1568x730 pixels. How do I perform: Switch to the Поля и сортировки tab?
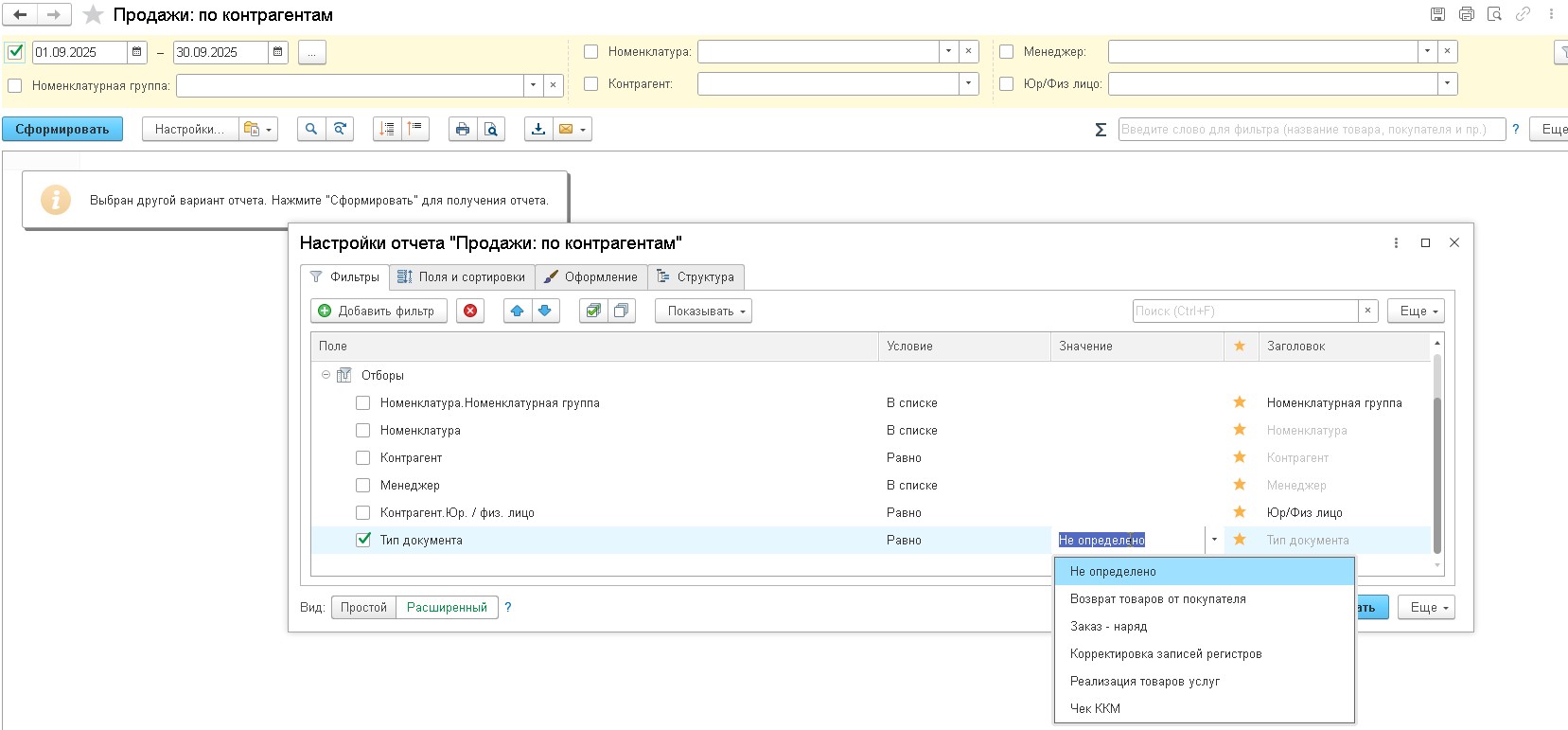pyautogui.click(x=462, y=276)
